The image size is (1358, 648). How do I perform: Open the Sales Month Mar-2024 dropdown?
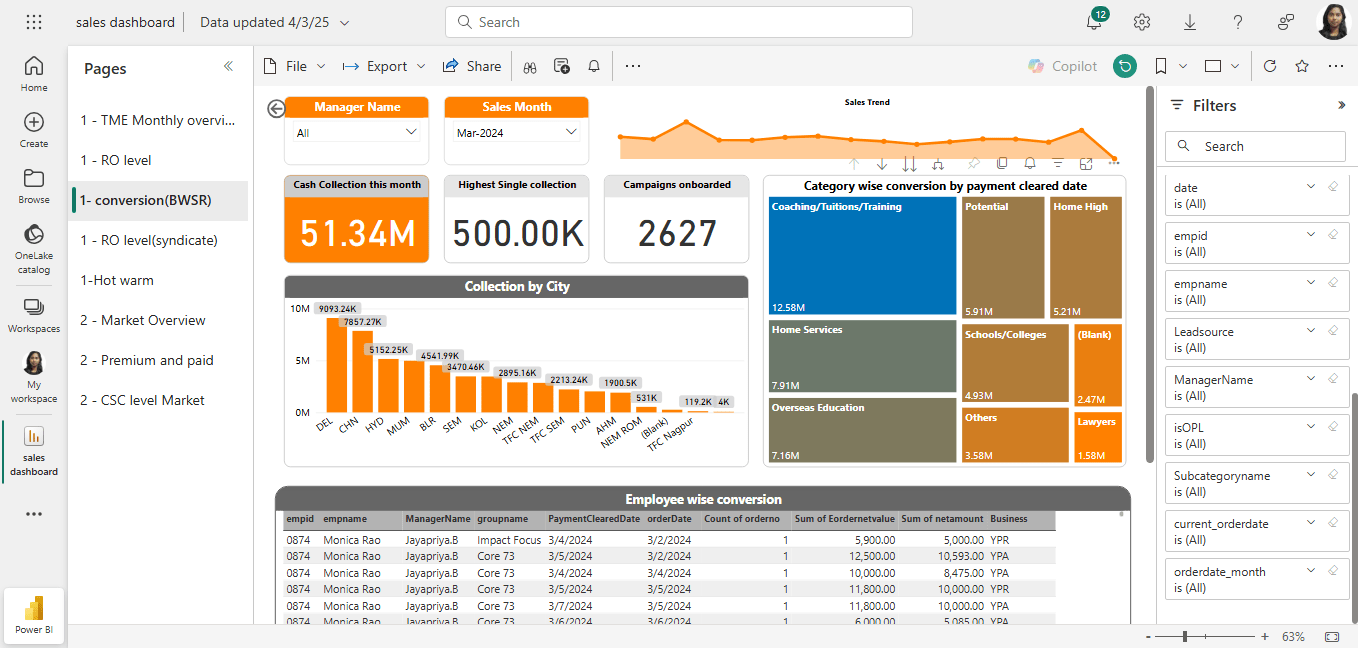click(x=571, y=132)
